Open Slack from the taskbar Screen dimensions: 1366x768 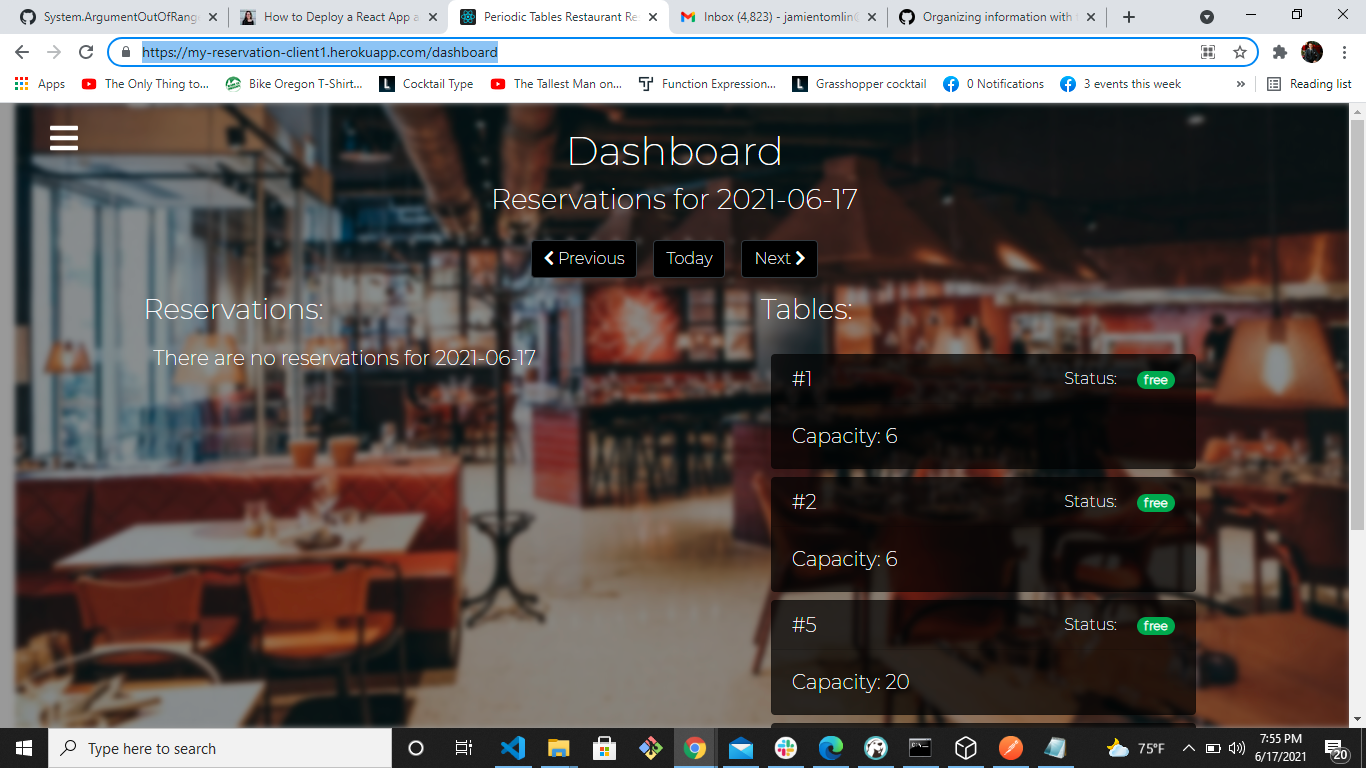(786, 748)
